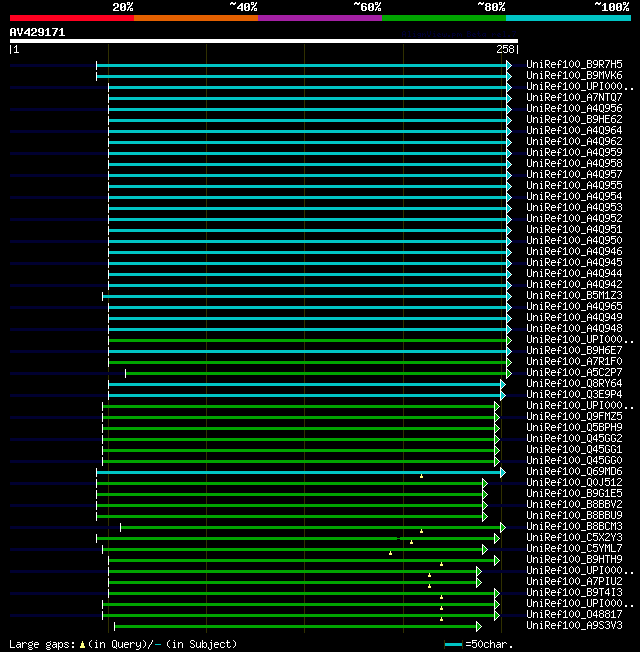Select the UniRef100_Q45GG2 label
The height and width of the screenshot is (652, 640).
pyautogui.click(x=574, y=439)
